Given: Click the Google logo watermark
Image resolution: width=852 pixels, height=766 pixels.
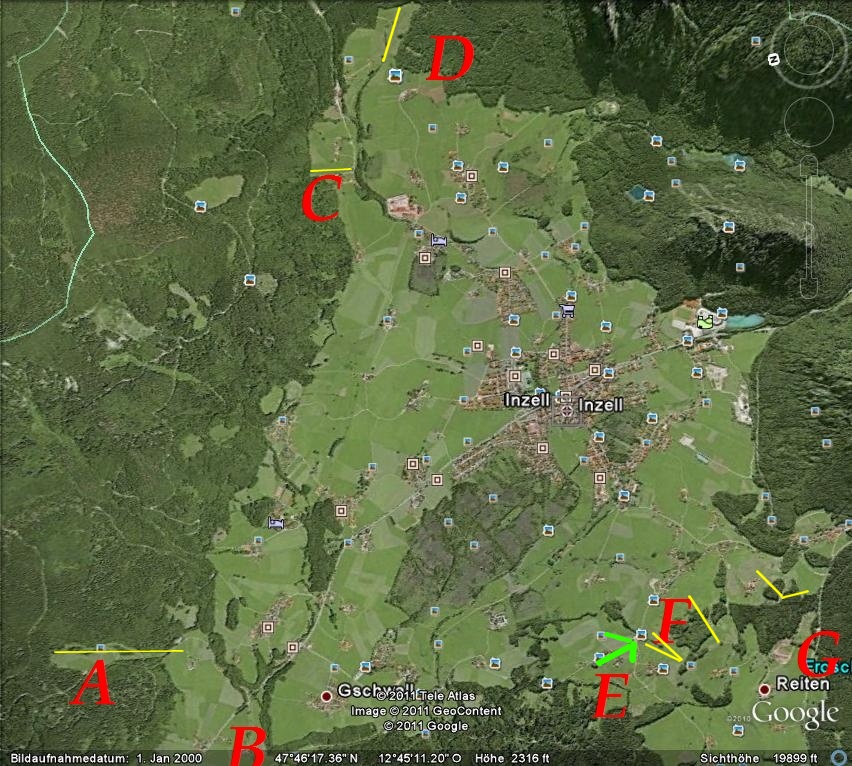Looking at the screenshot, I should point(794,714).
